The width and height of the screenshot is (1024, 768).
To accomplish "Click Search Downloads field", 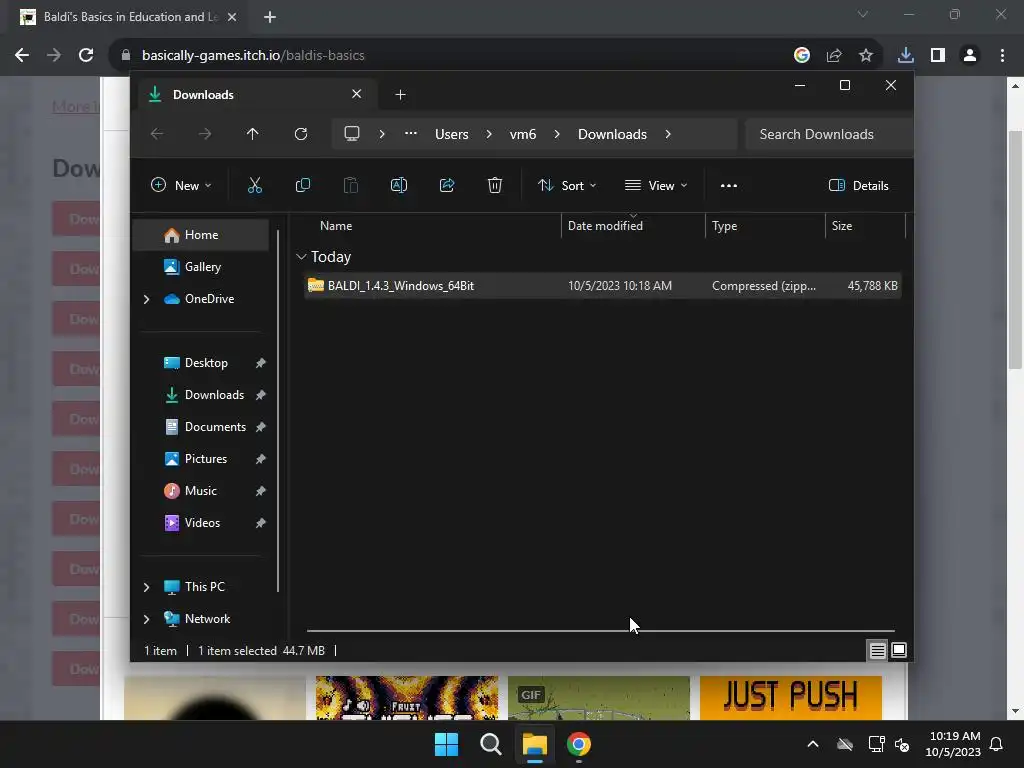I will 828,134.
